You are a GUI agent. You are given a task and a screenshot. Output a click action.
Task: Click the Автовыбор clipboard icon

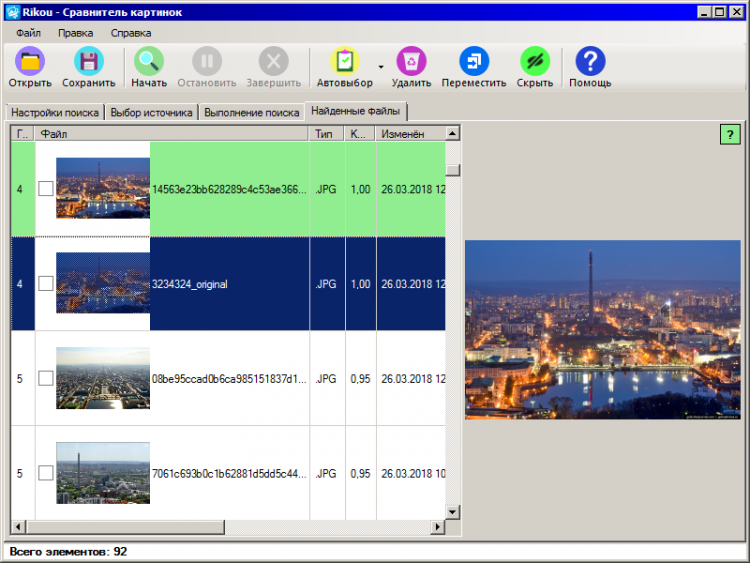tap(345, 61)
